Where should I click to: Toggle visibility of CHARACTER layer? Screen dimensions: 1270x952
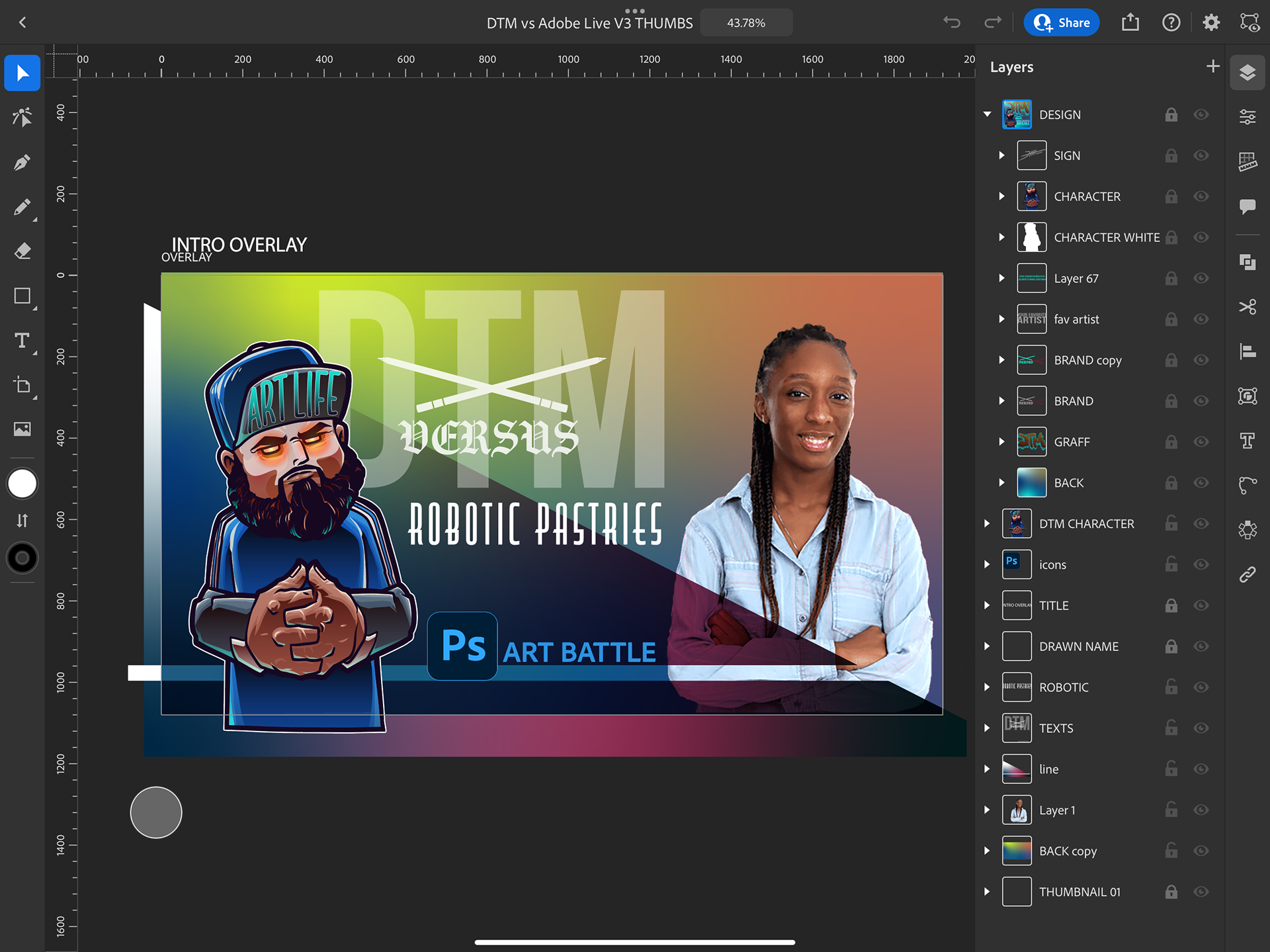point(1201,196)
